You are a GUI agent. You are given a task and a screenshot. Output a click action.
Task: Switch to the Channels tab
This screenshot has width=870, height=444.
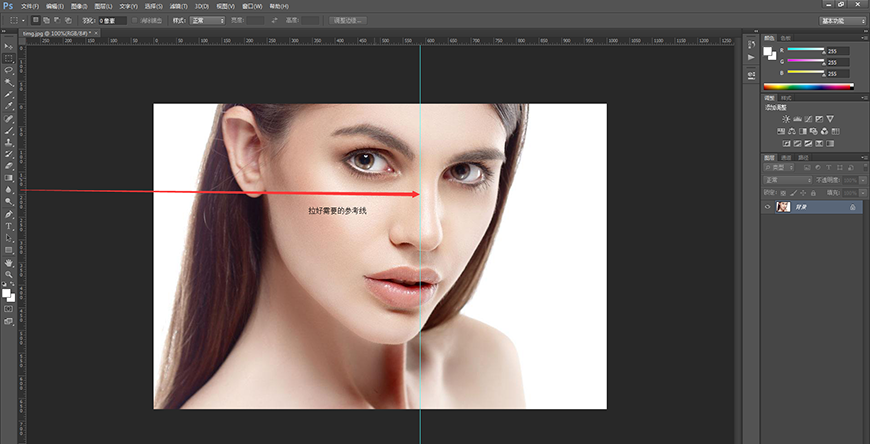point(785,158)
